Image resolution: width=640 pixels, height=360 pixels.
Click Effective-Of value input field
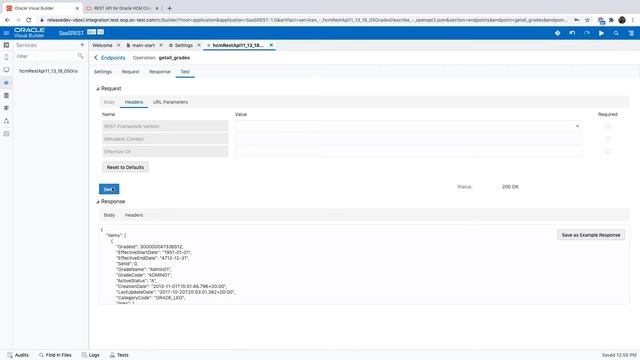pos(408,151)
